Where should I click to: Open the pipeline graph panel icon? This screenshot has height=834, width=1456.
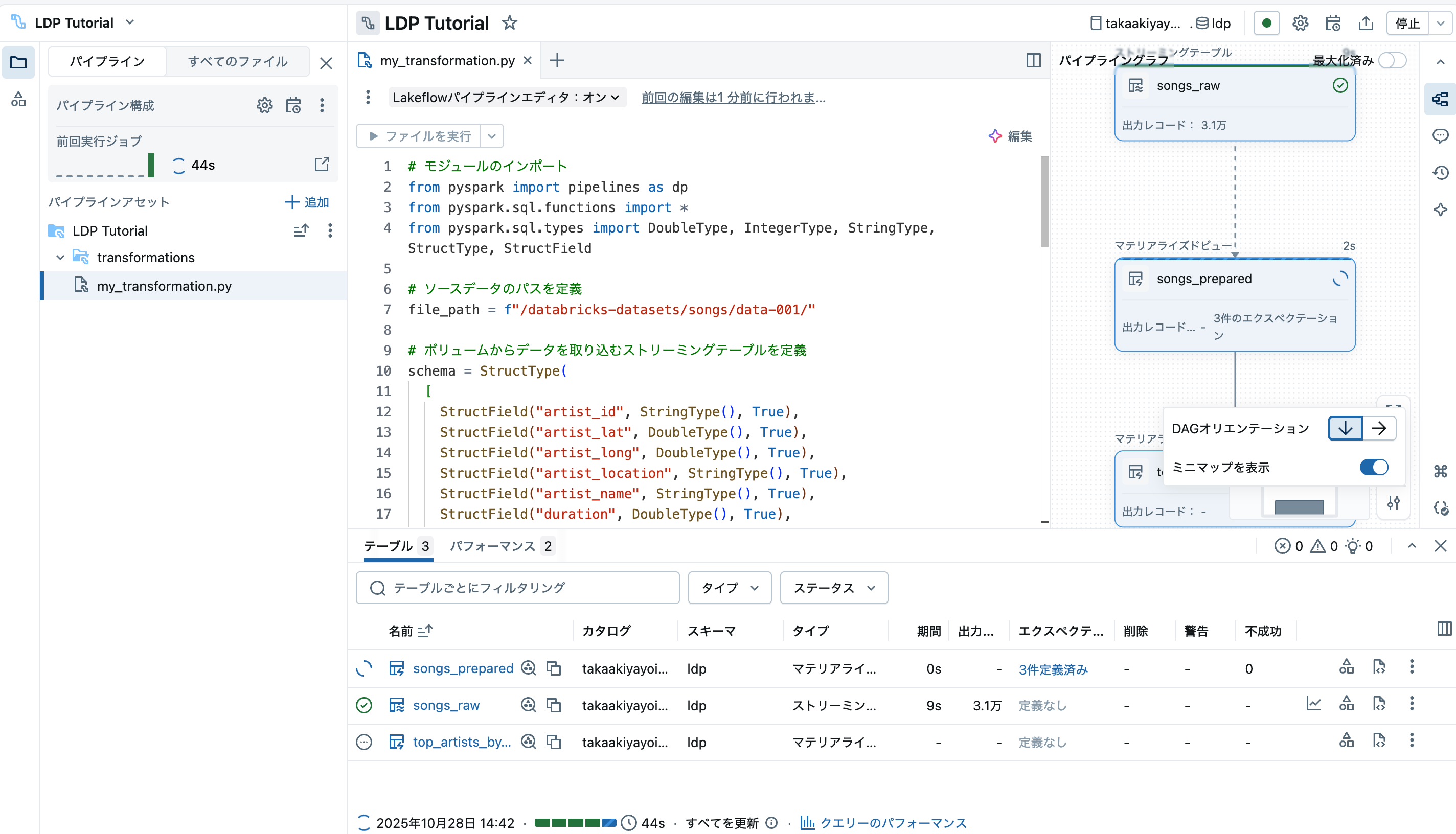click(1442, 99)
